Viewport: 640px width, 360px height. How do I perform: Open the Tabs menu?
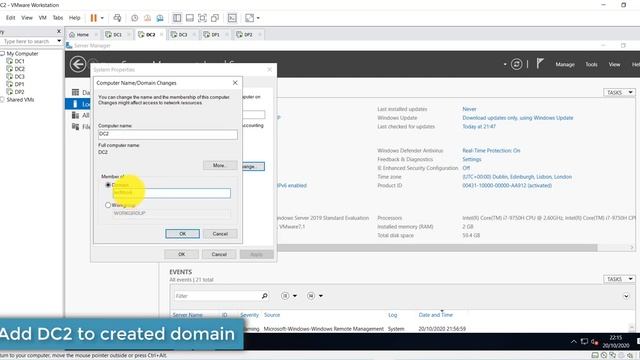(x=58, y=18)
